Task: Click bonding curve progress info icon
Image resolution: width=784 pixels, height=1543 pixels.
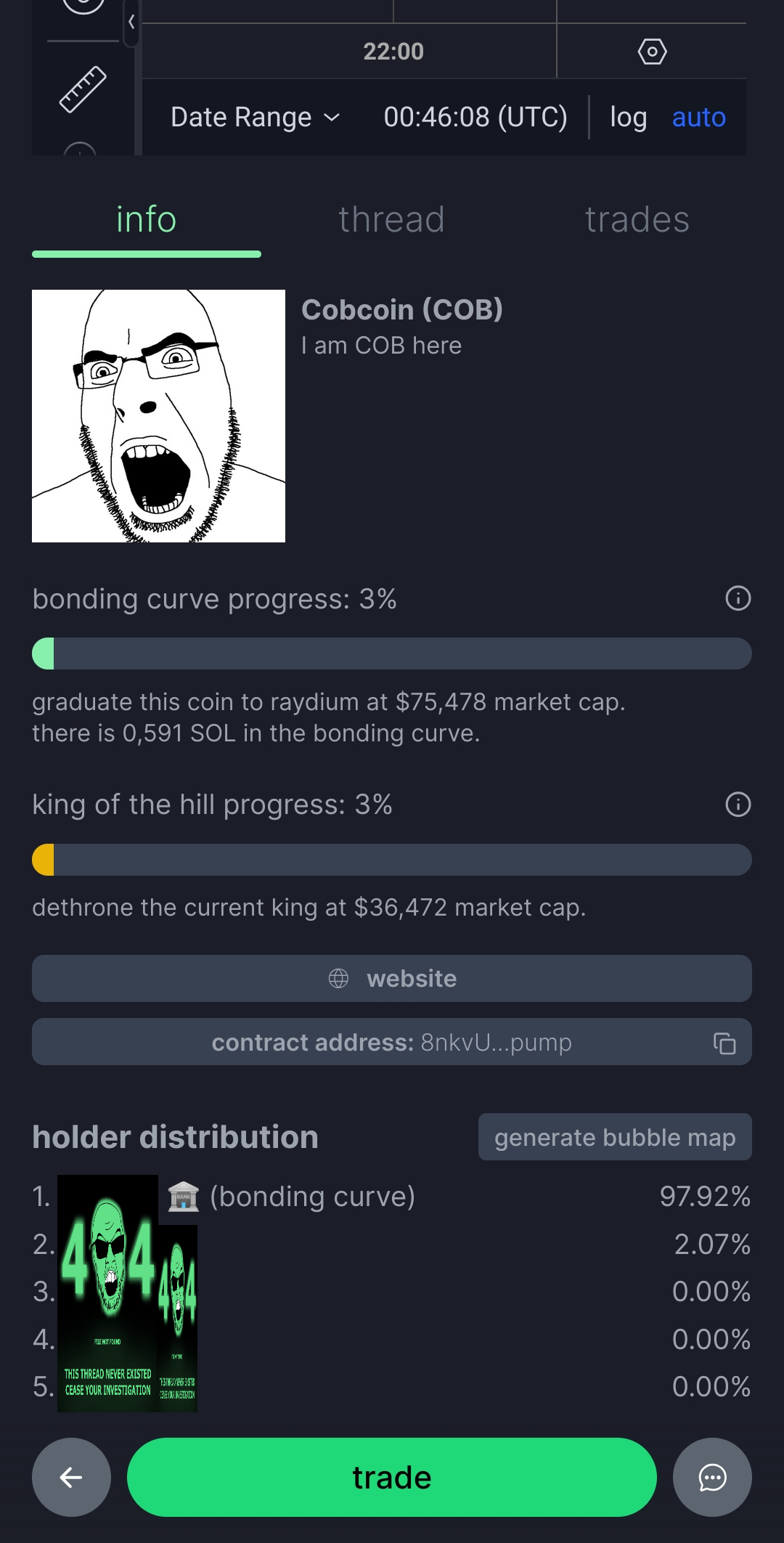Action: point(738,598)
